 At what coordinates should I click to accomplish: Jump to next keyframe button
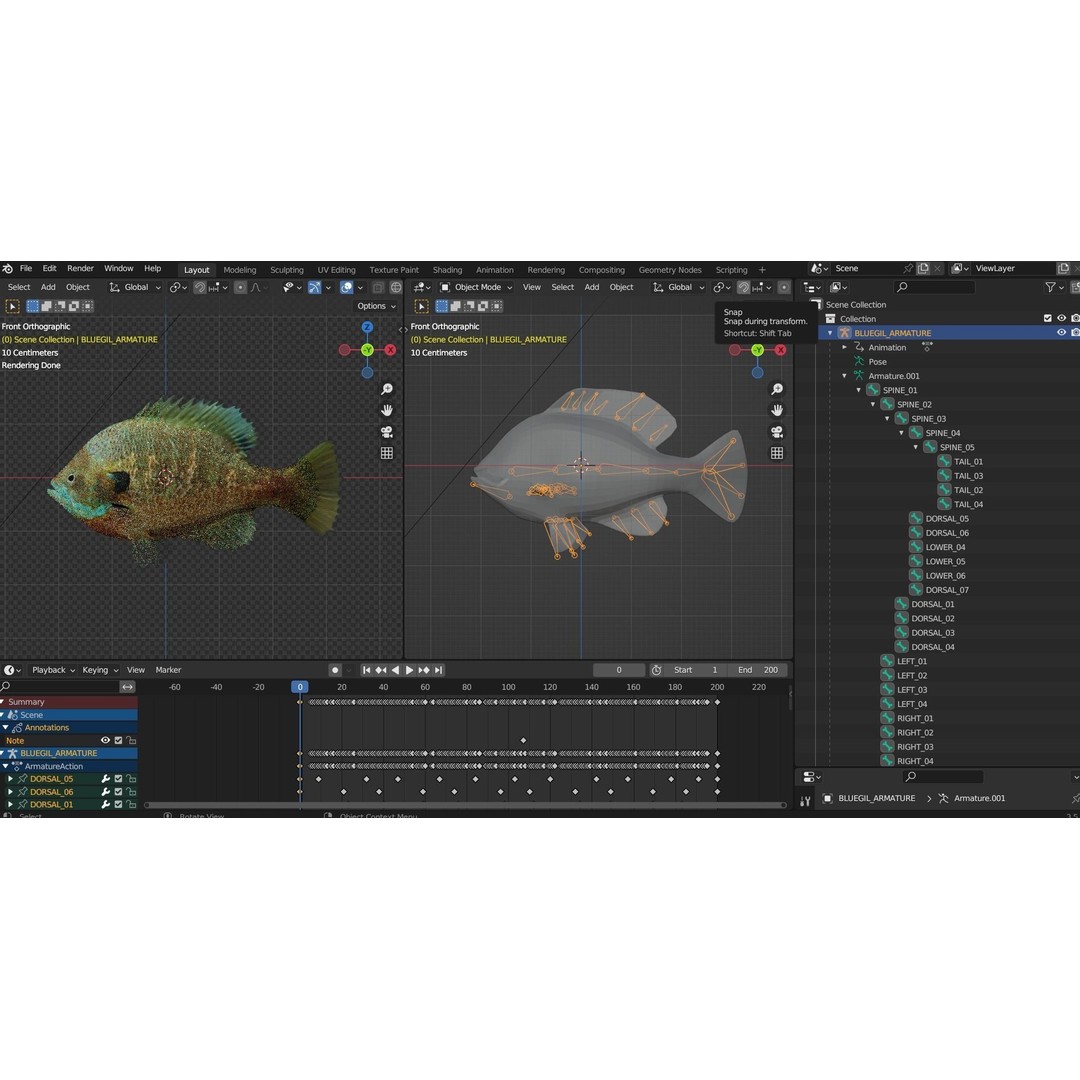[424, 670]
